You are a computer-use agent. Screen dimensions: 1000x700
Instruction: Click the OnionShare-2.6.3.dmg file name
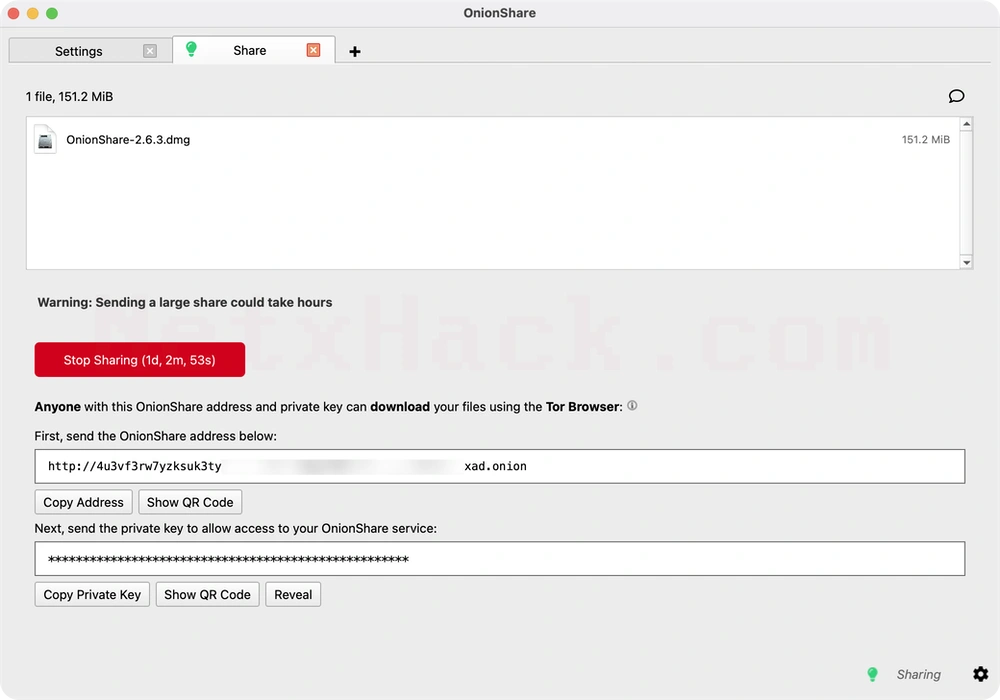pyautogui.click(x=128, y=140)
